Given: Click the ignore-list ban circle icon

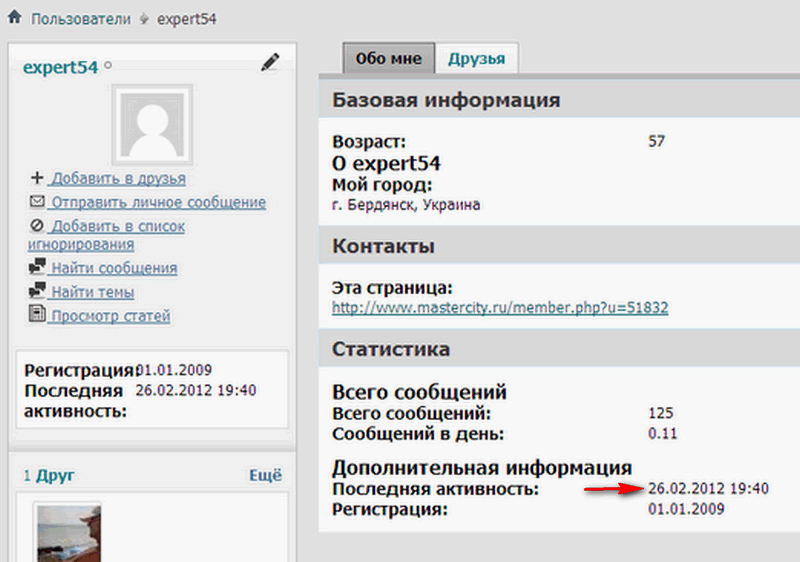Looking at the screenshot, I should [x=37, y=225].
